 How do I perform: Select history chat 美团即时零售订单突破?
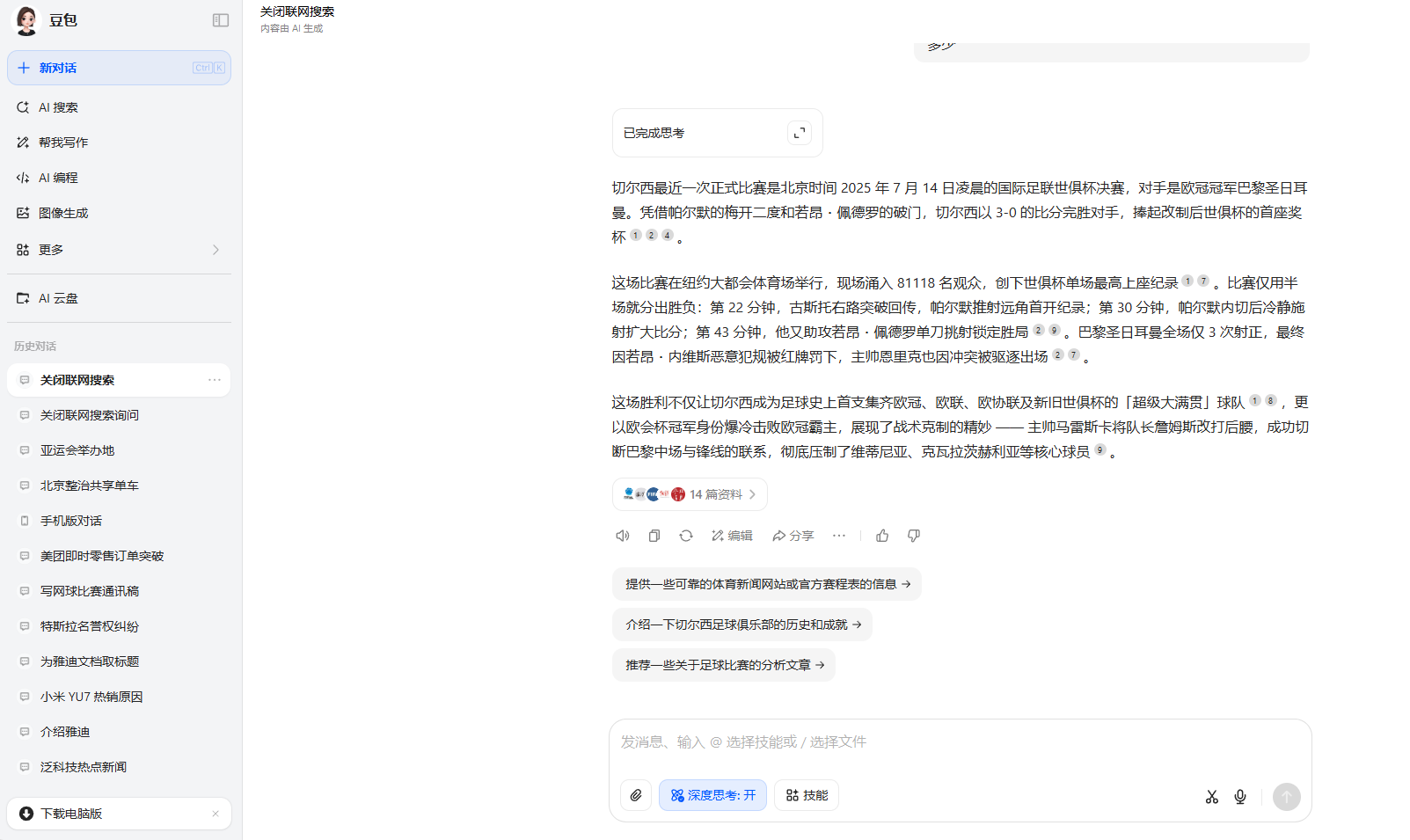click(x=119, y=556)
